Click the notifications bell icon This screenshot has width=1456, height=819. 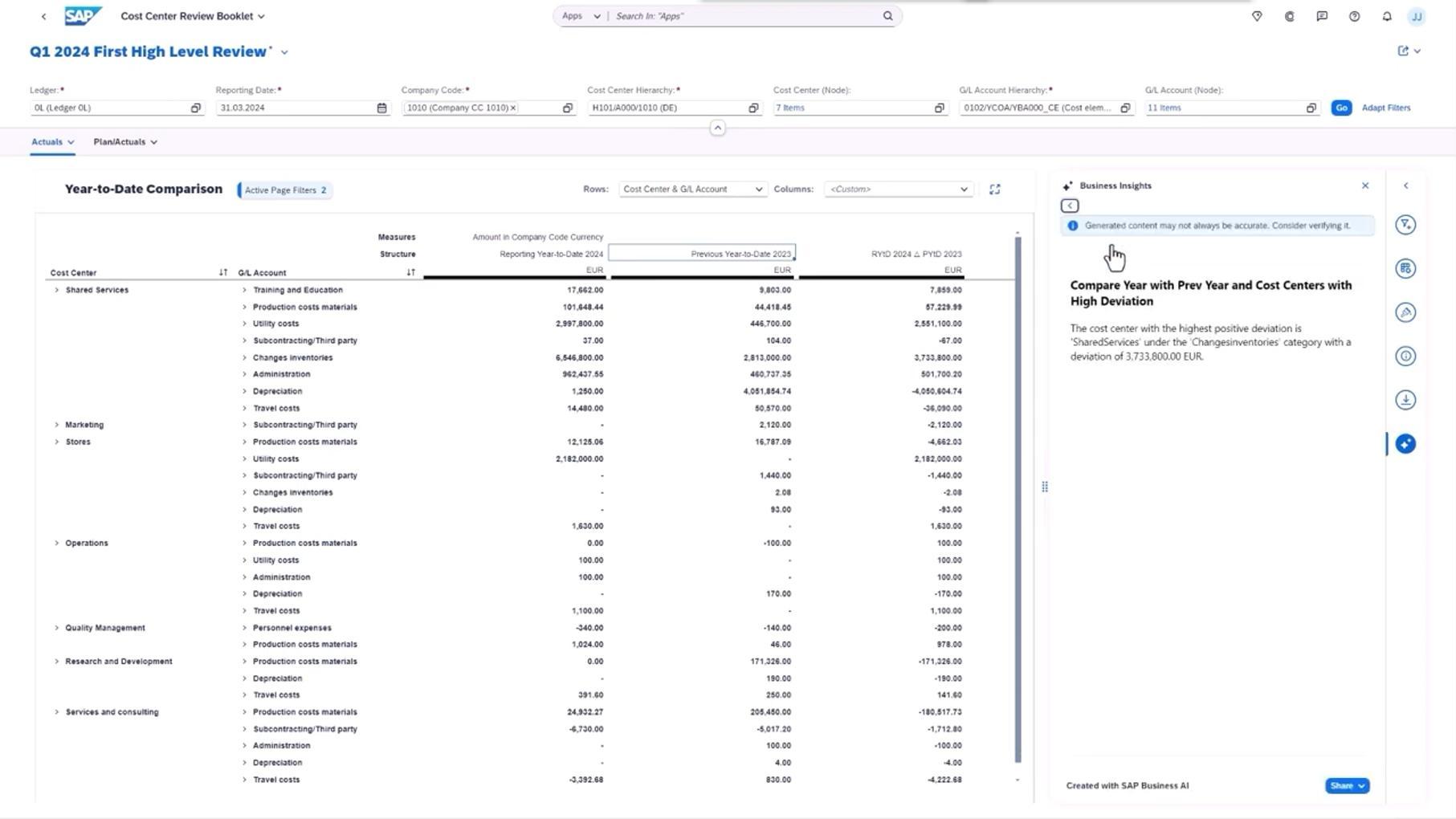click(x=1386, y=16)
